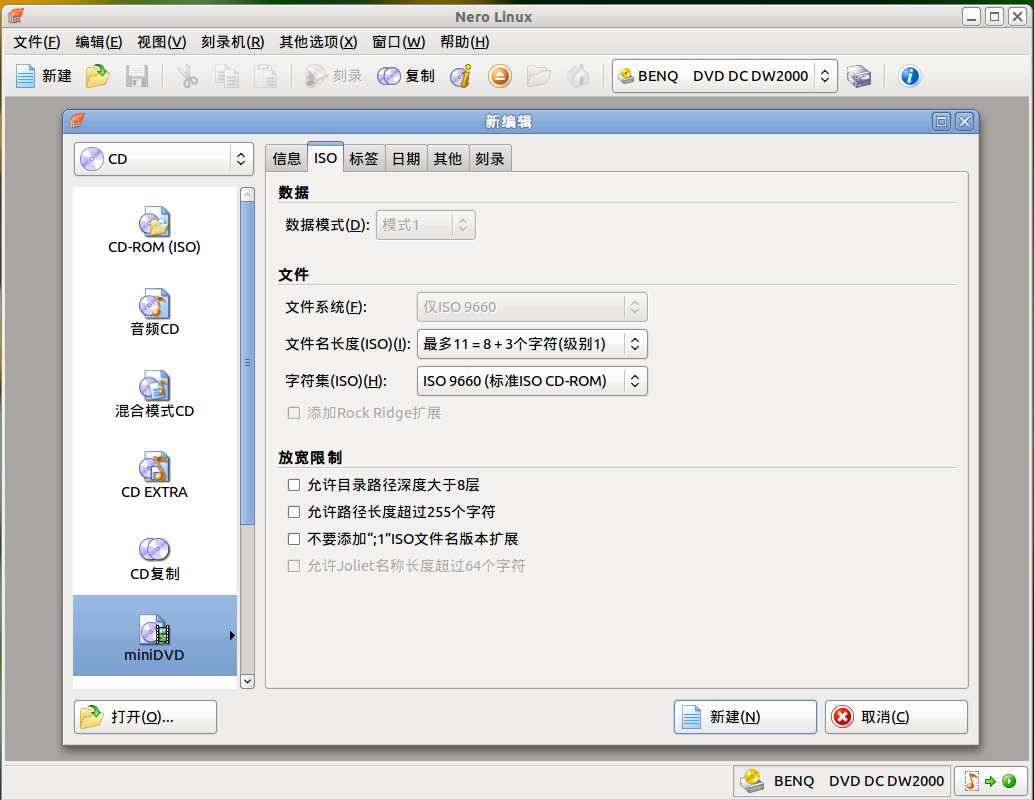Click the 新建(N) button

745,717
